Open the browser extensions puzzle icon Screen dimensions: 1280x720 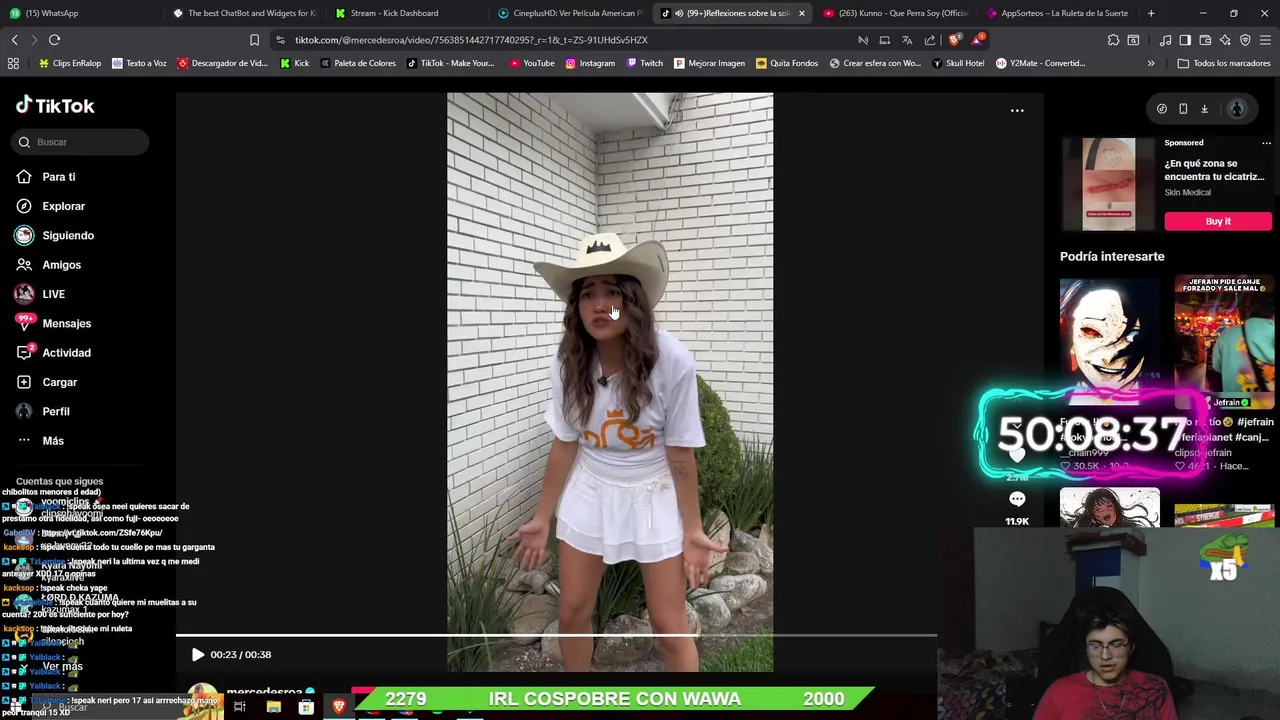[1113, 40]
